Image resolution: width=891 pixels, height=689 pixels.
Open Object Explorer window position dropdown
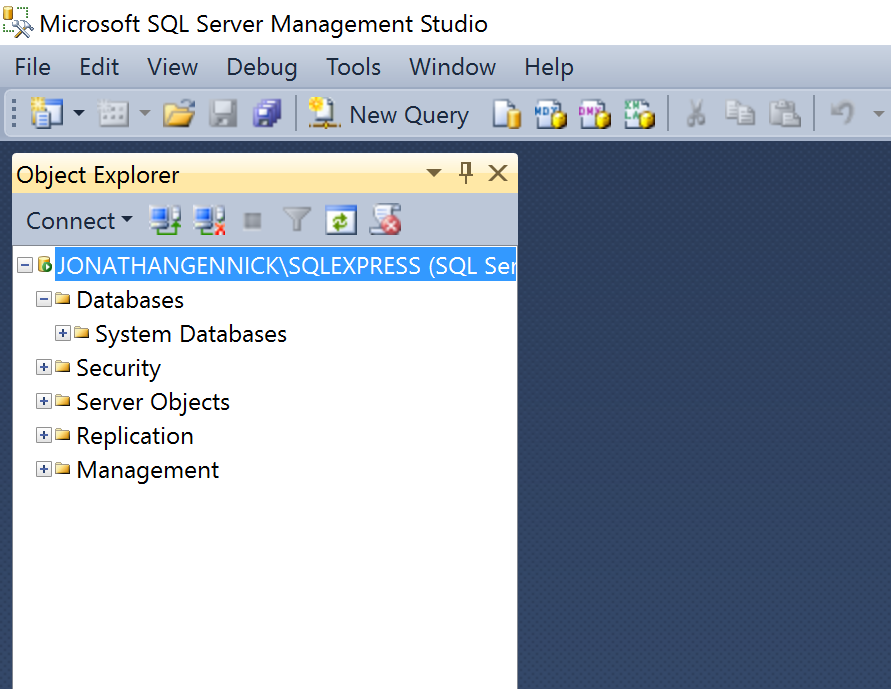click(x=434, y=173)
